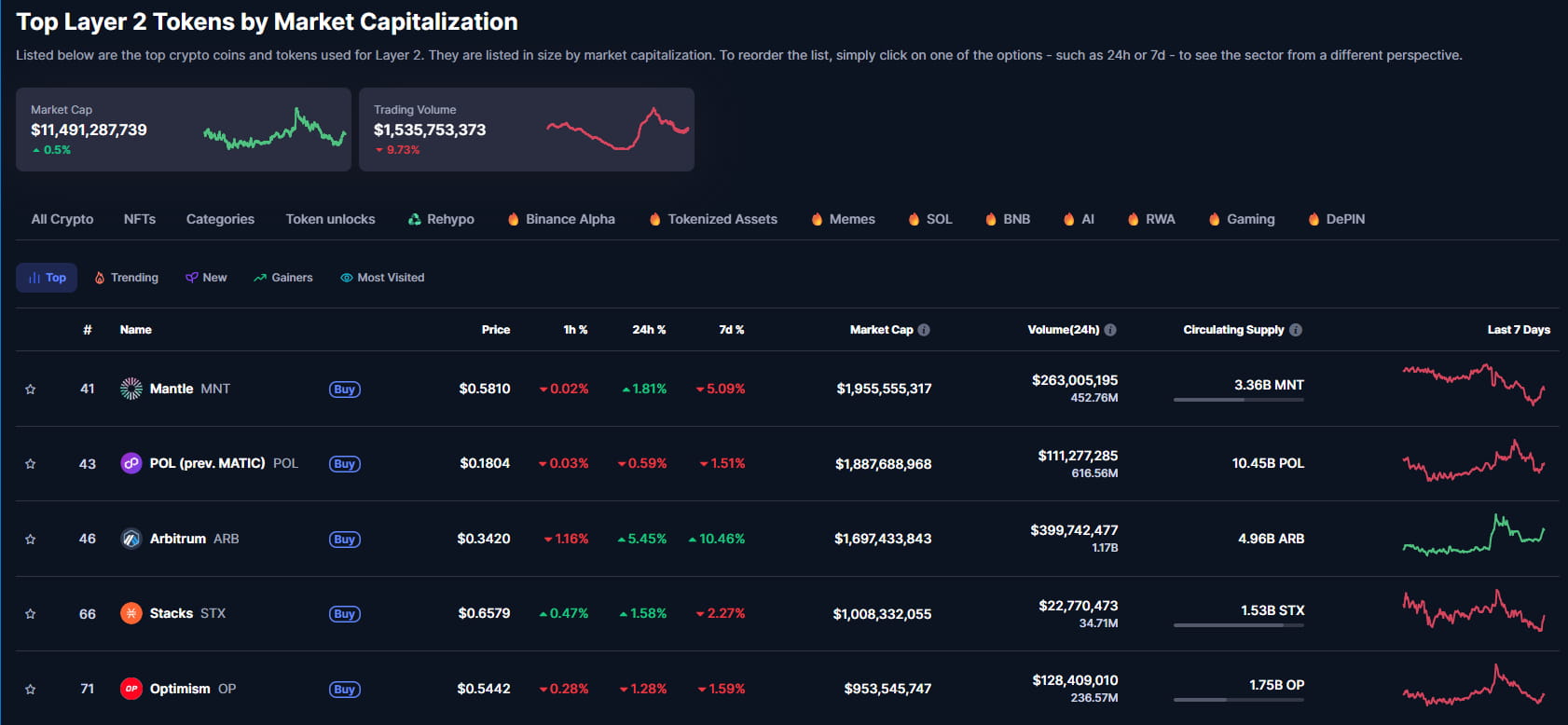Sort table by 1h % column
The image size is (1568, 725).
(575, 330)
